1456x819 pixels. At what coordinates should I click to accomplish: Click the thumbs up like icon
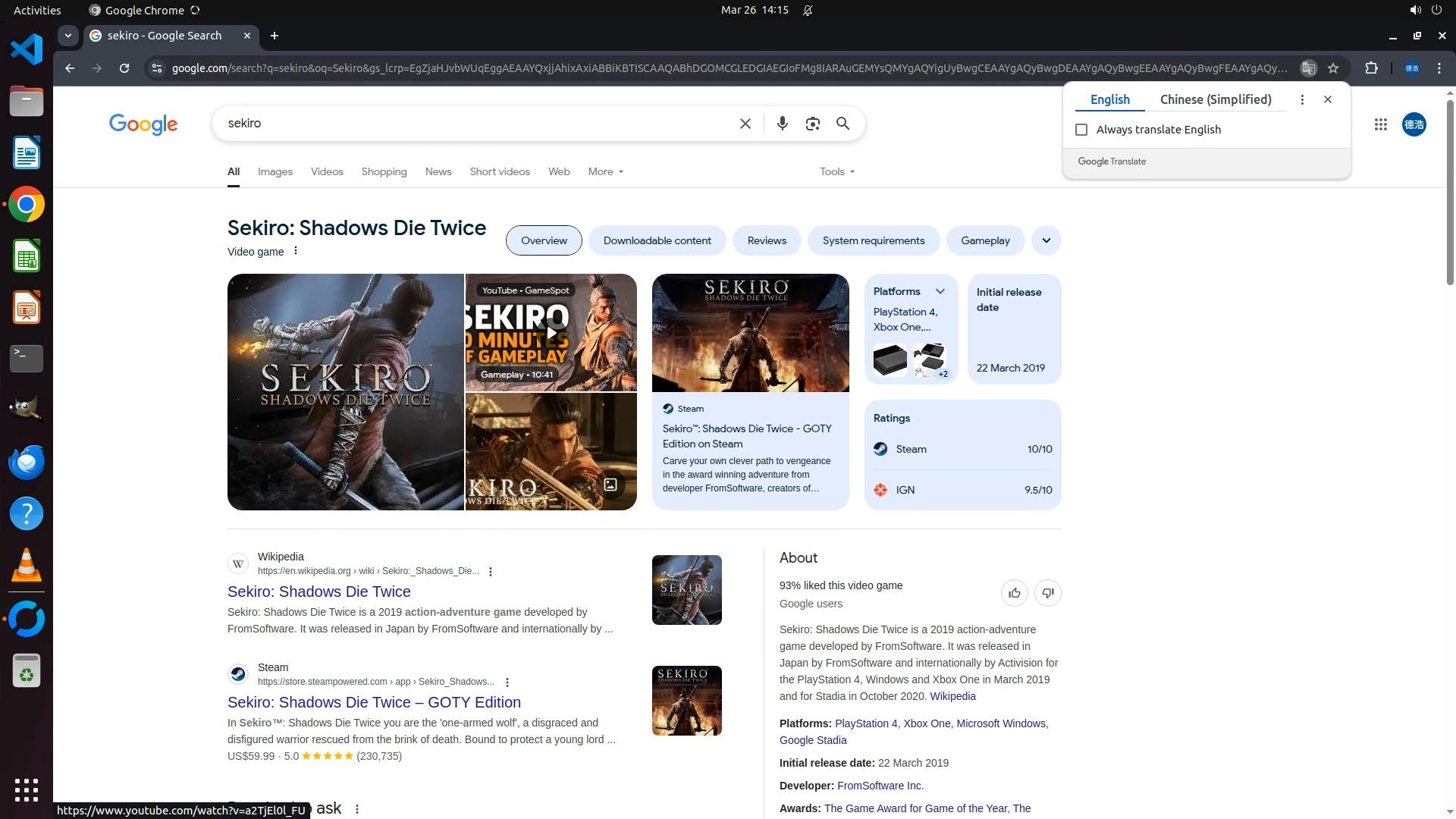pos(1014,593)
